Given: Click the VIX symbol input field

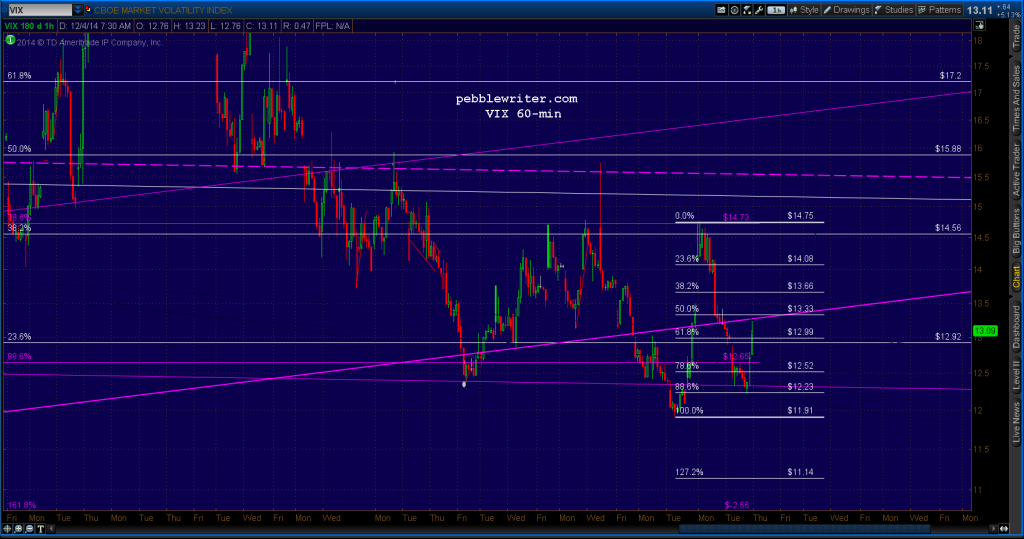Looking at the screenshot, I should [38, 10].
